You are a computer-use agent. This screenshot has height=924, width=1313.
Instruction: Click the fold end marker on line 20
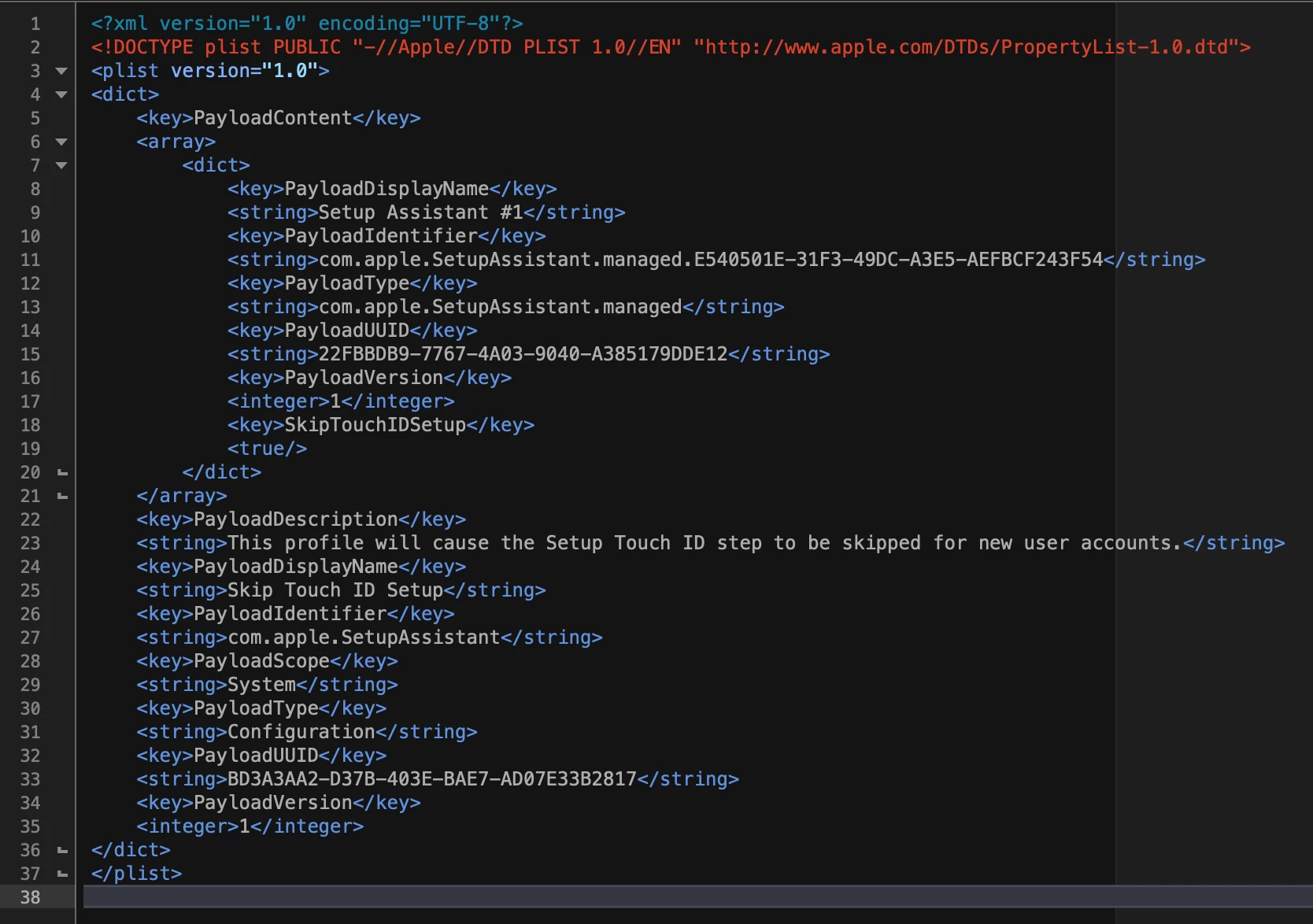[63, 473]
